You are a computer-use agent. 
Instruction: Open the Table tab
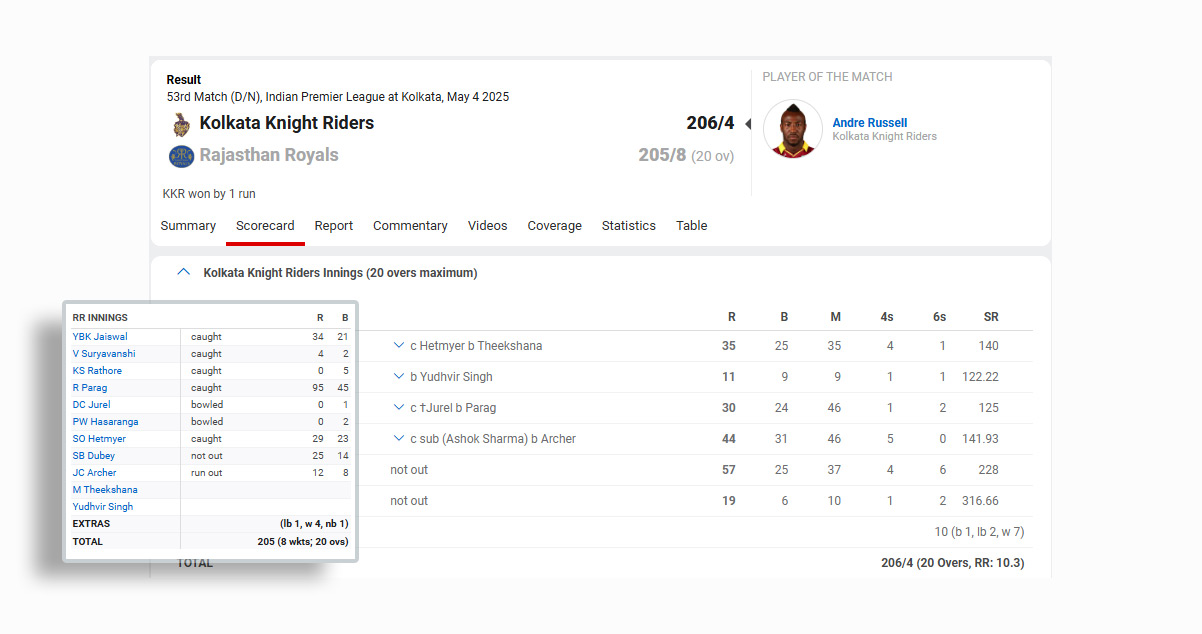pyautogui.click(x=691, y=226)
